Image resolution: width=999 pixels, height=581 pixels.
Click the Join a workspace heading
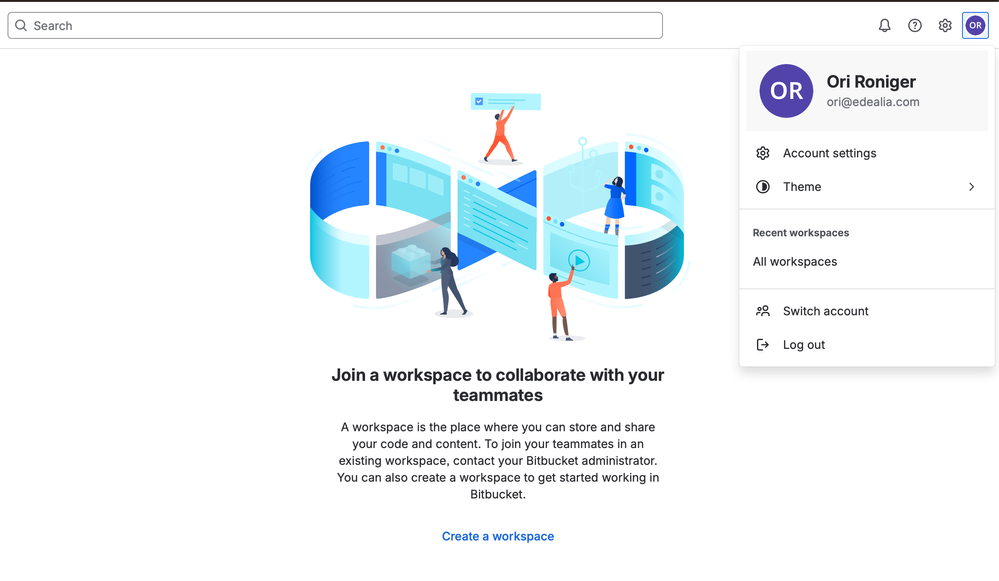pos(498,385)
